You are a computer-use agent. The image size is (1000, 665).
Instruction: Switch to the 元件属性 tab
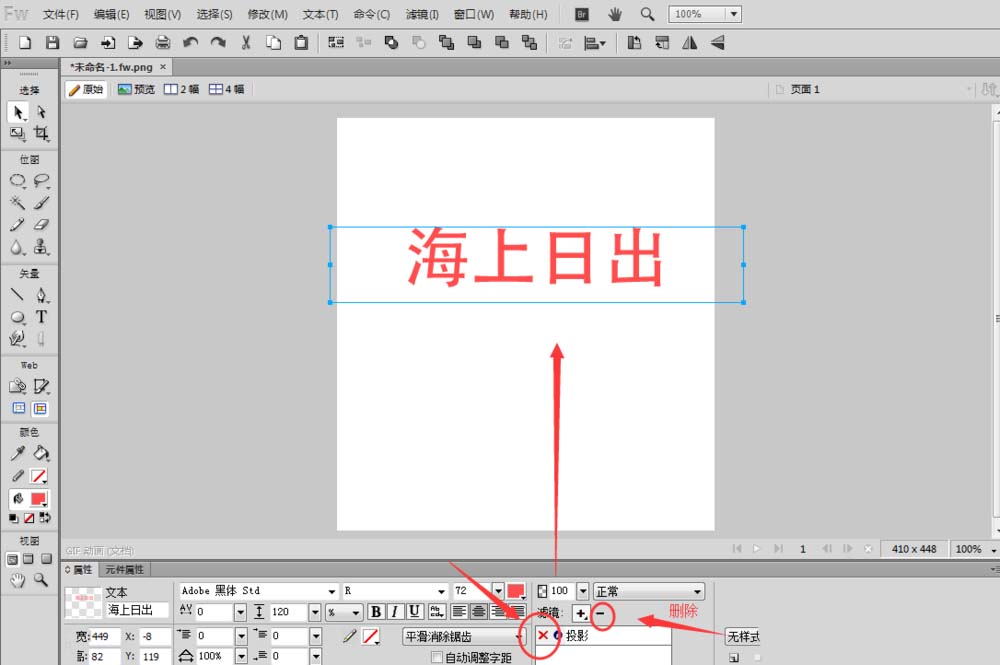click(x=122, y=569)
